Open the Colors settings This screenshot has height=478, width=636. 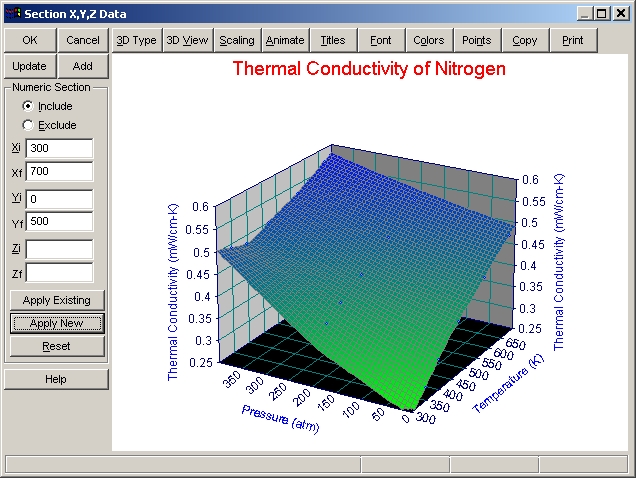click(429, 40)
